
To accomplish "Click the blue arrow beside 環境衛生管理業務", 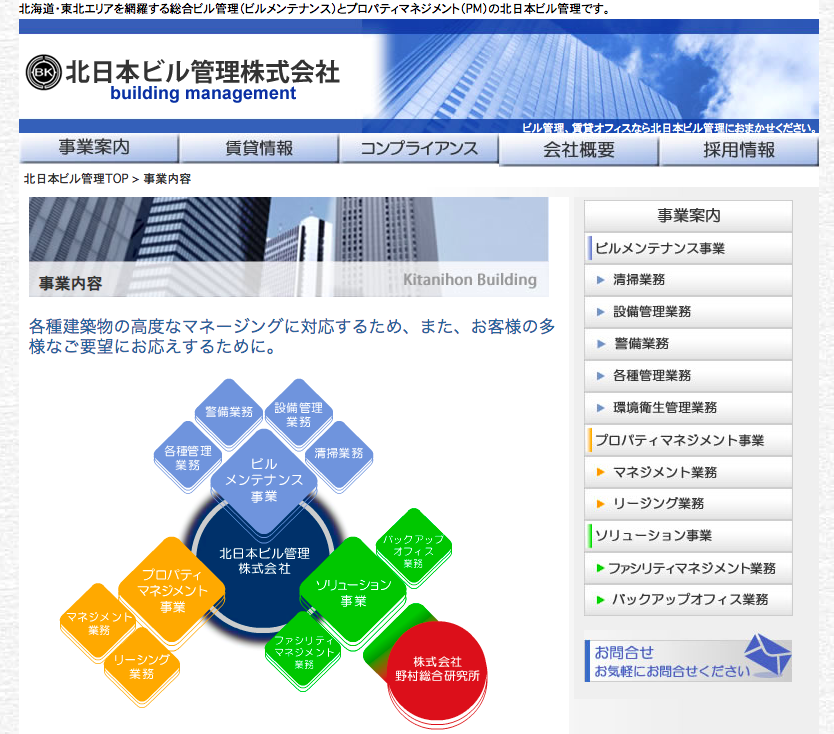I will [601, 408].
